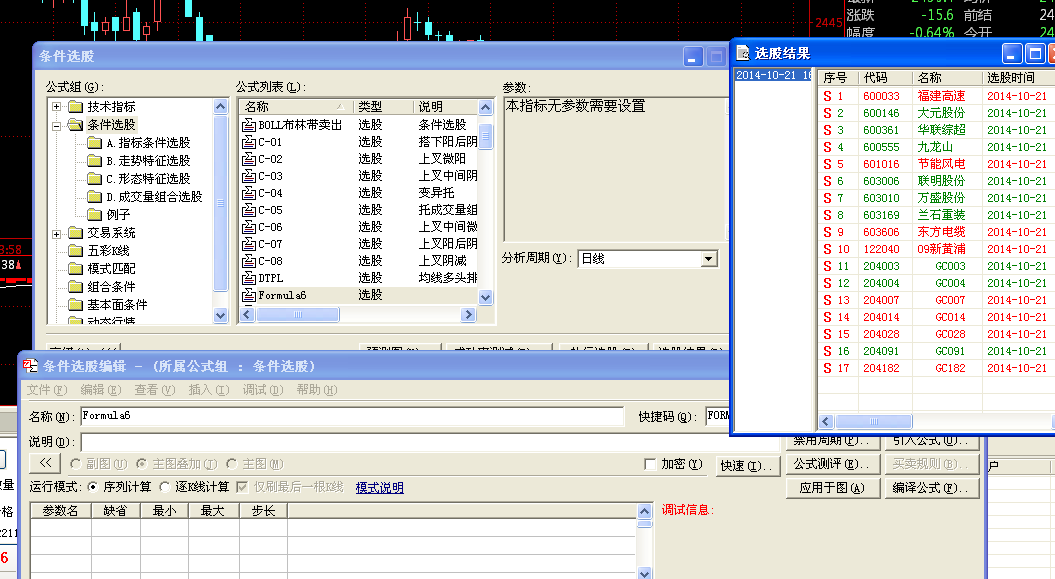The image size is (1055, 579).
Task: Open the 模式说明 link
Action: 379,488
